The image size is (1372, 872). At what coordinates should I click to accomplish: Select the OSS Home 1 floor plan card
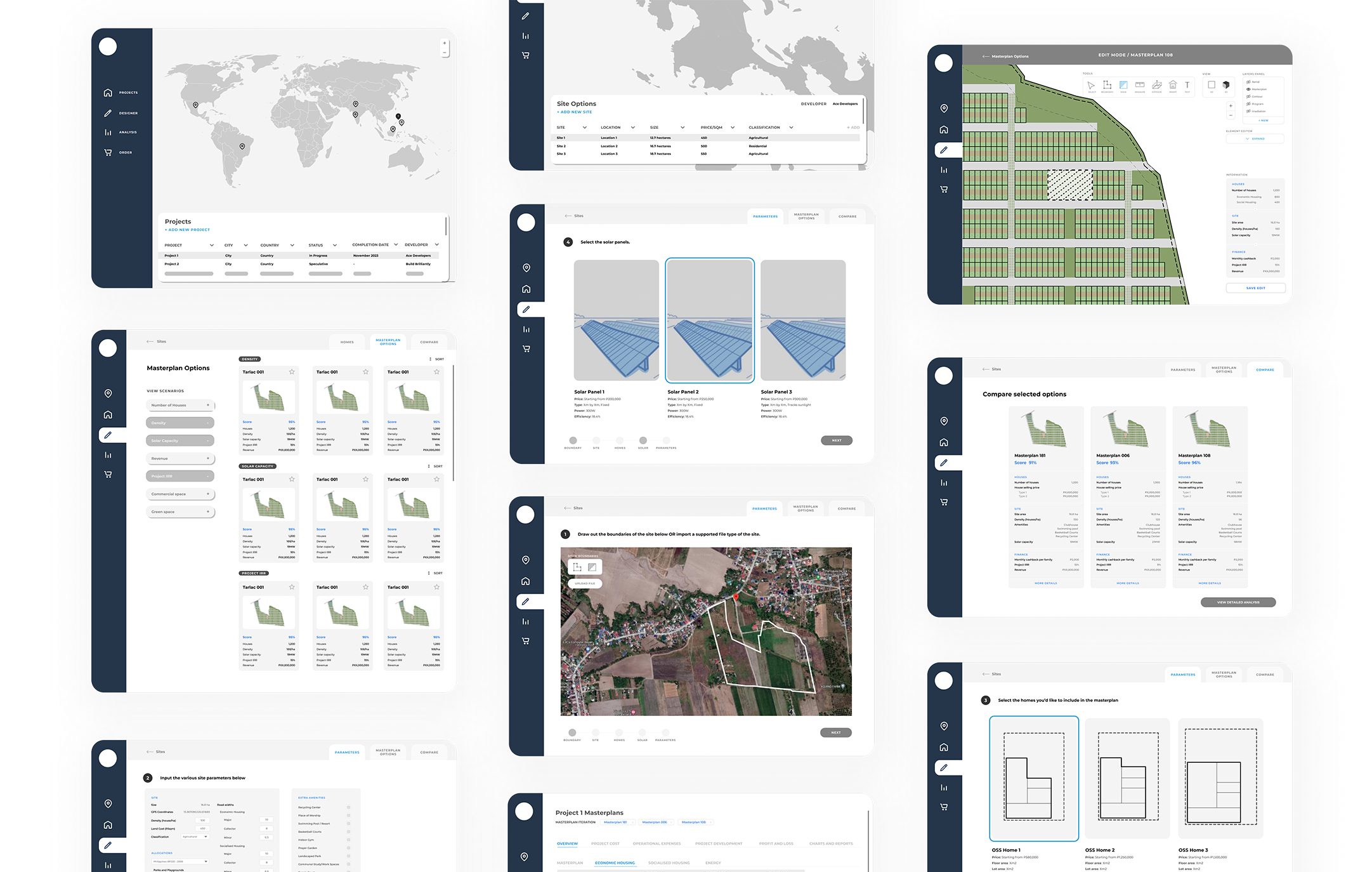(x=1034, y=779)
